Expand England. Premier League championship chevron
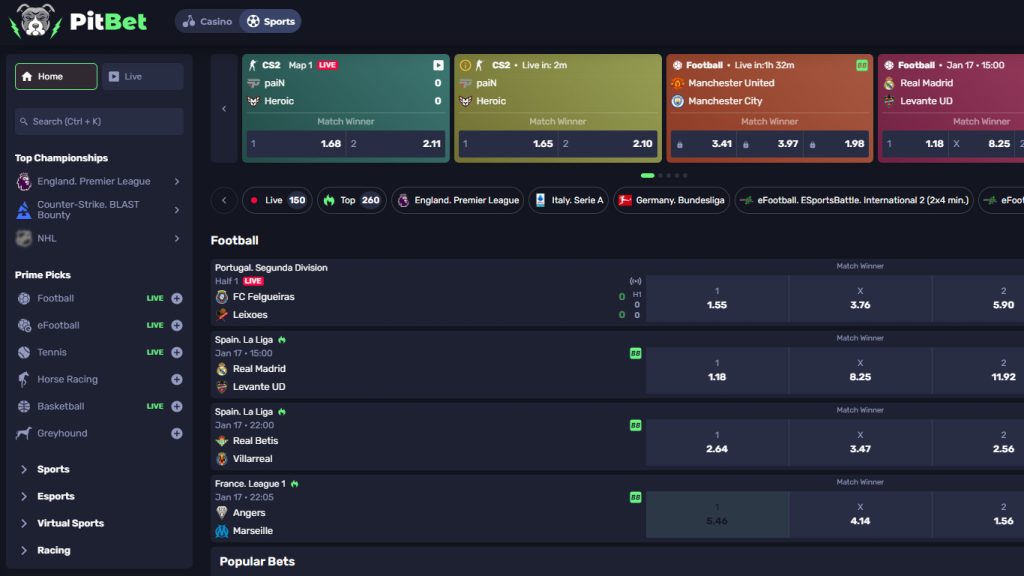The height and width of the screenshot is (576, 1024). point(177,182)
